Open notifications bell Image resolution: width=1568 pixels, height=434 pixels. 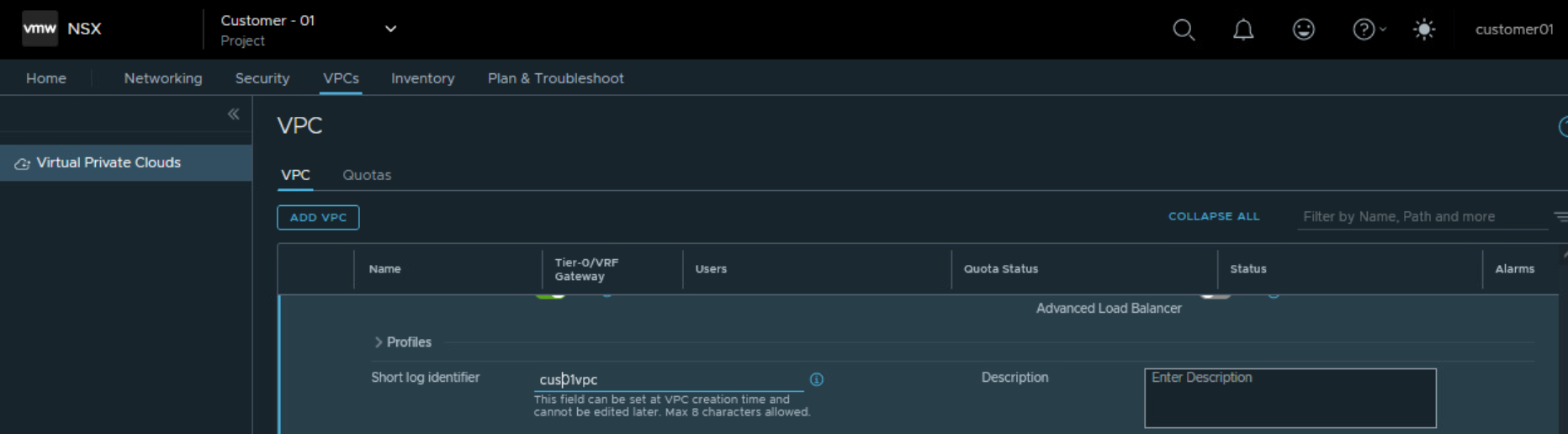[1243, 29]
